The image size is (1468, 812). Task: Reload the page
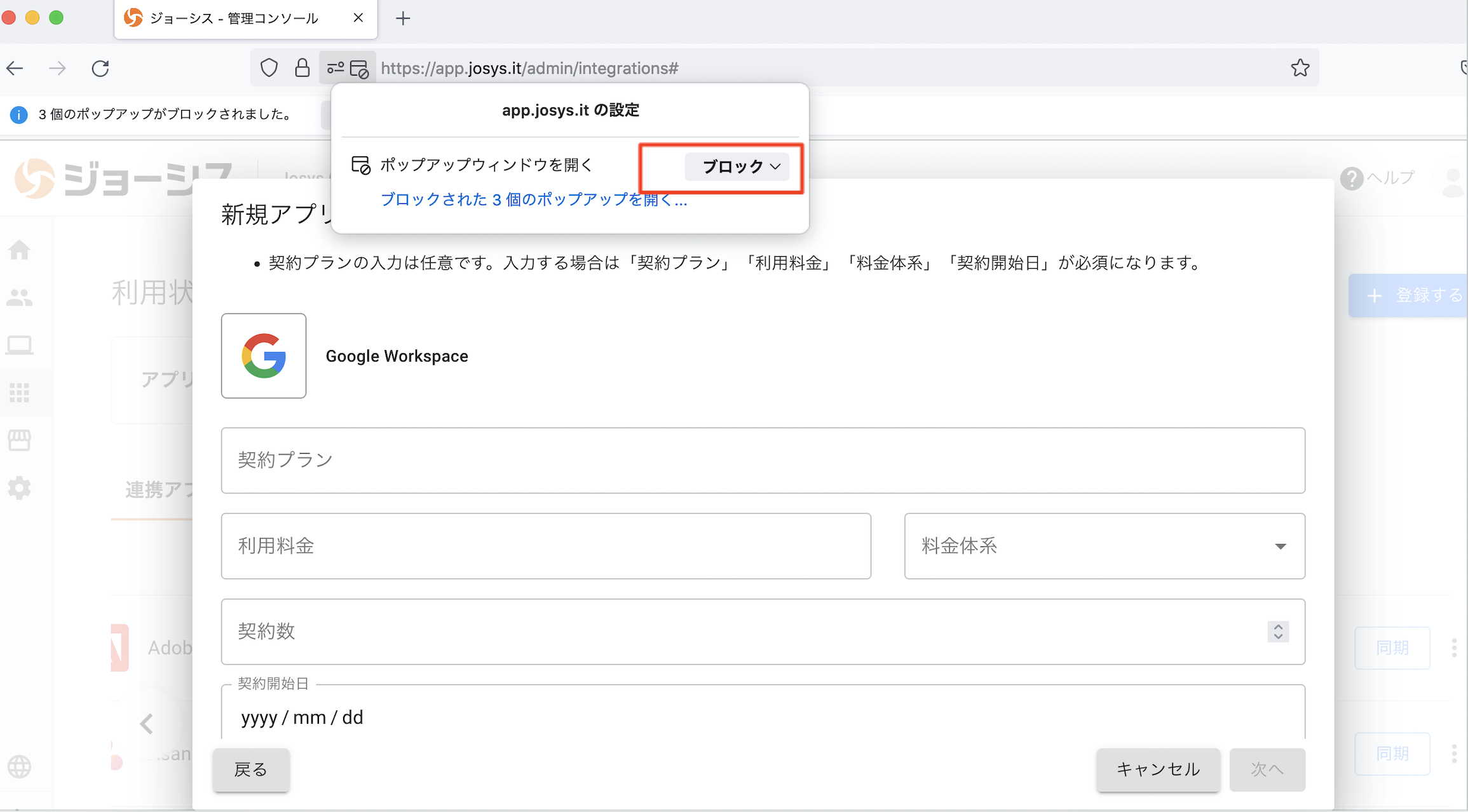(x=100, y=68)
